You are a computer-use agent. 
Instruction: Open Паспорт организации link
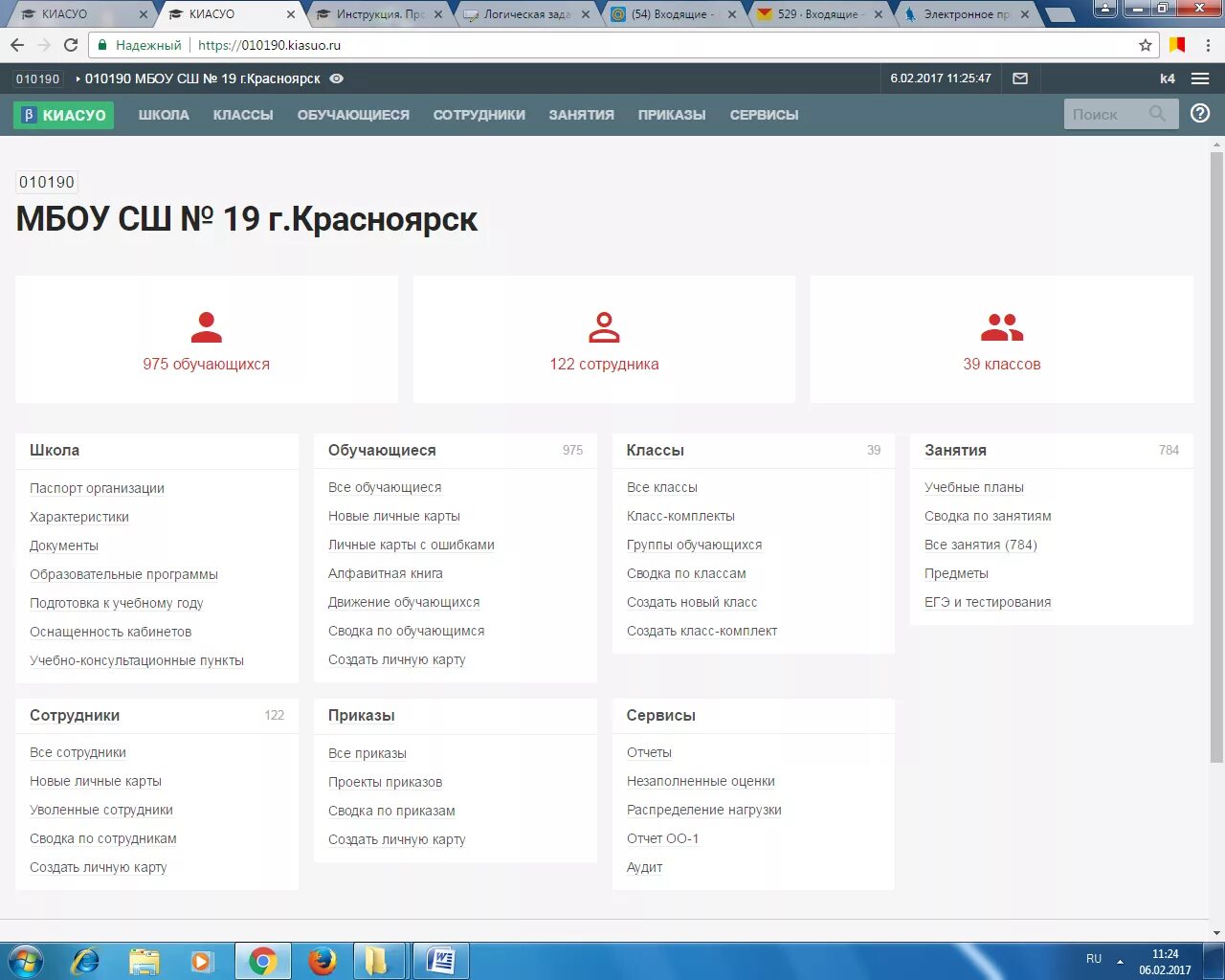(97, 488)
